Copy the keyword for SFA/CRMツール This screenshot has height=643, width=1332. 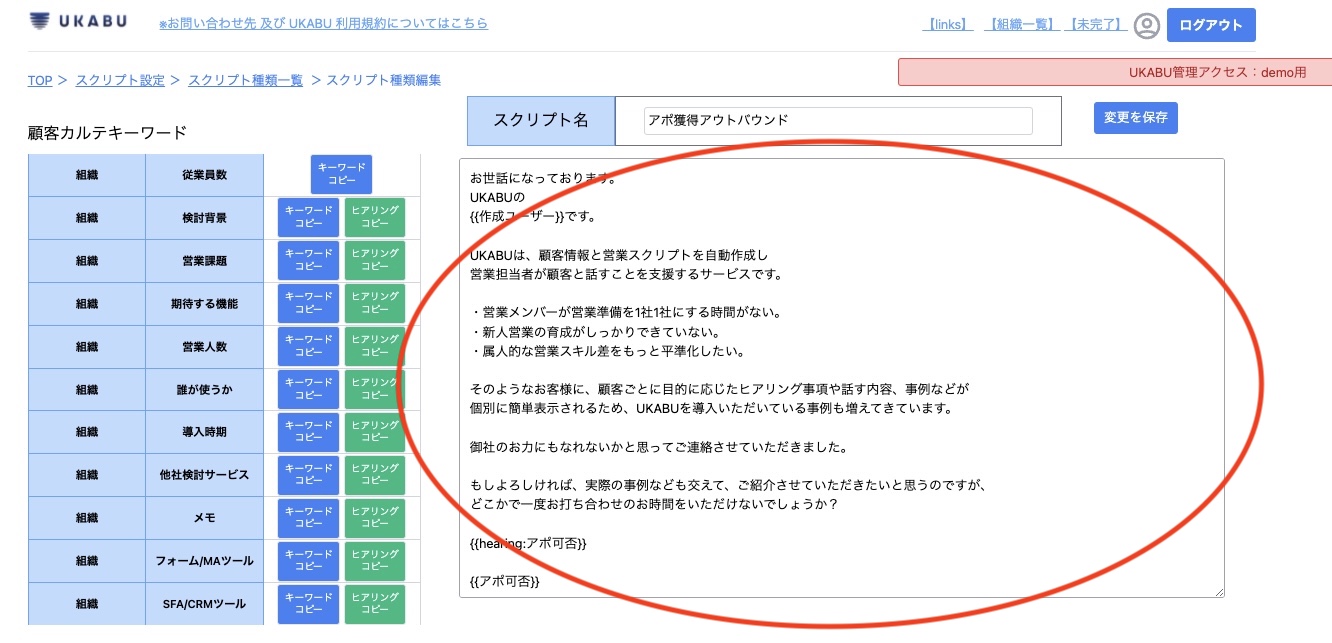click(308, 603)
